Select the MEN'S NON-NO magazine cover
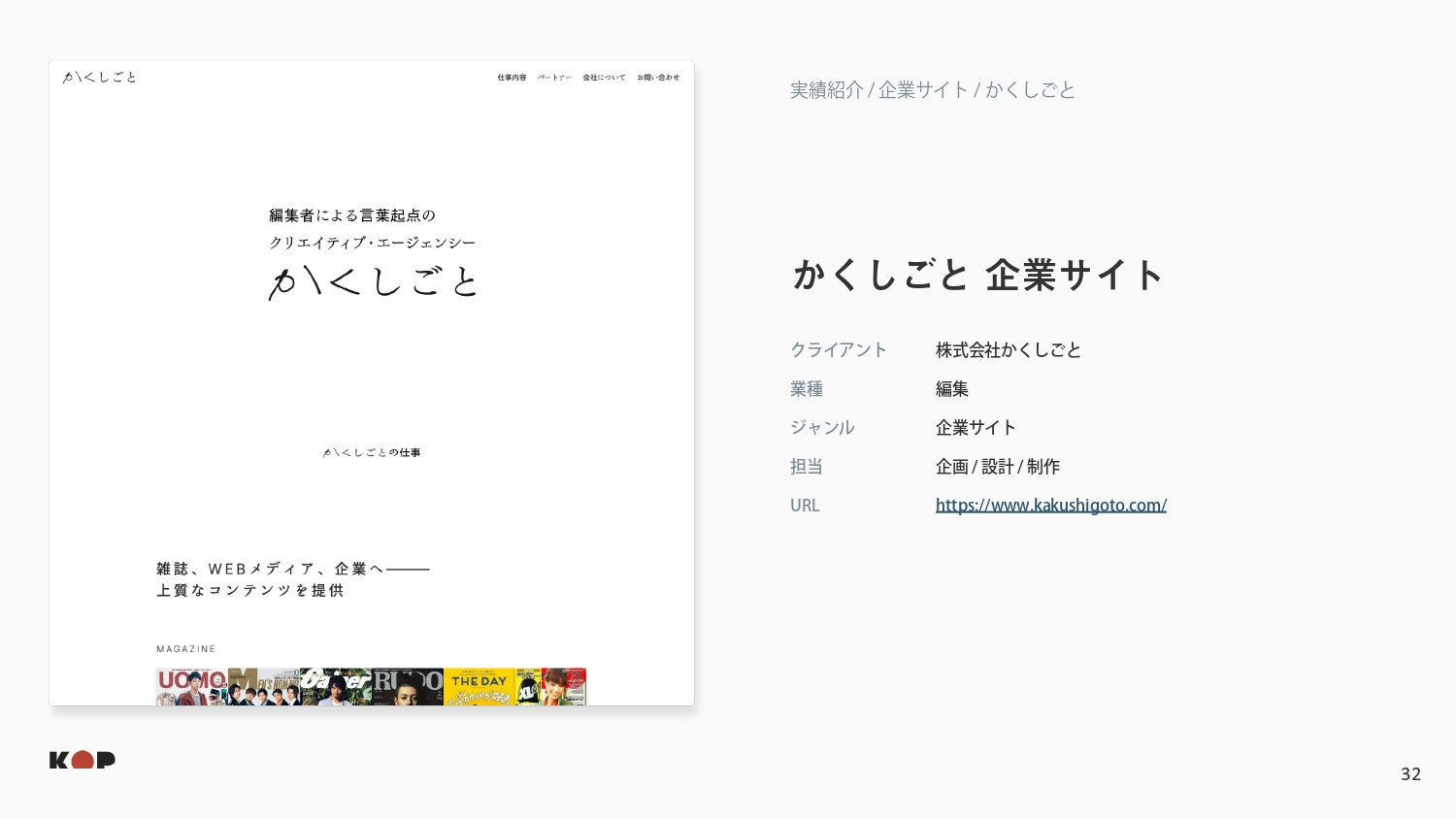 tap(263, 687)
